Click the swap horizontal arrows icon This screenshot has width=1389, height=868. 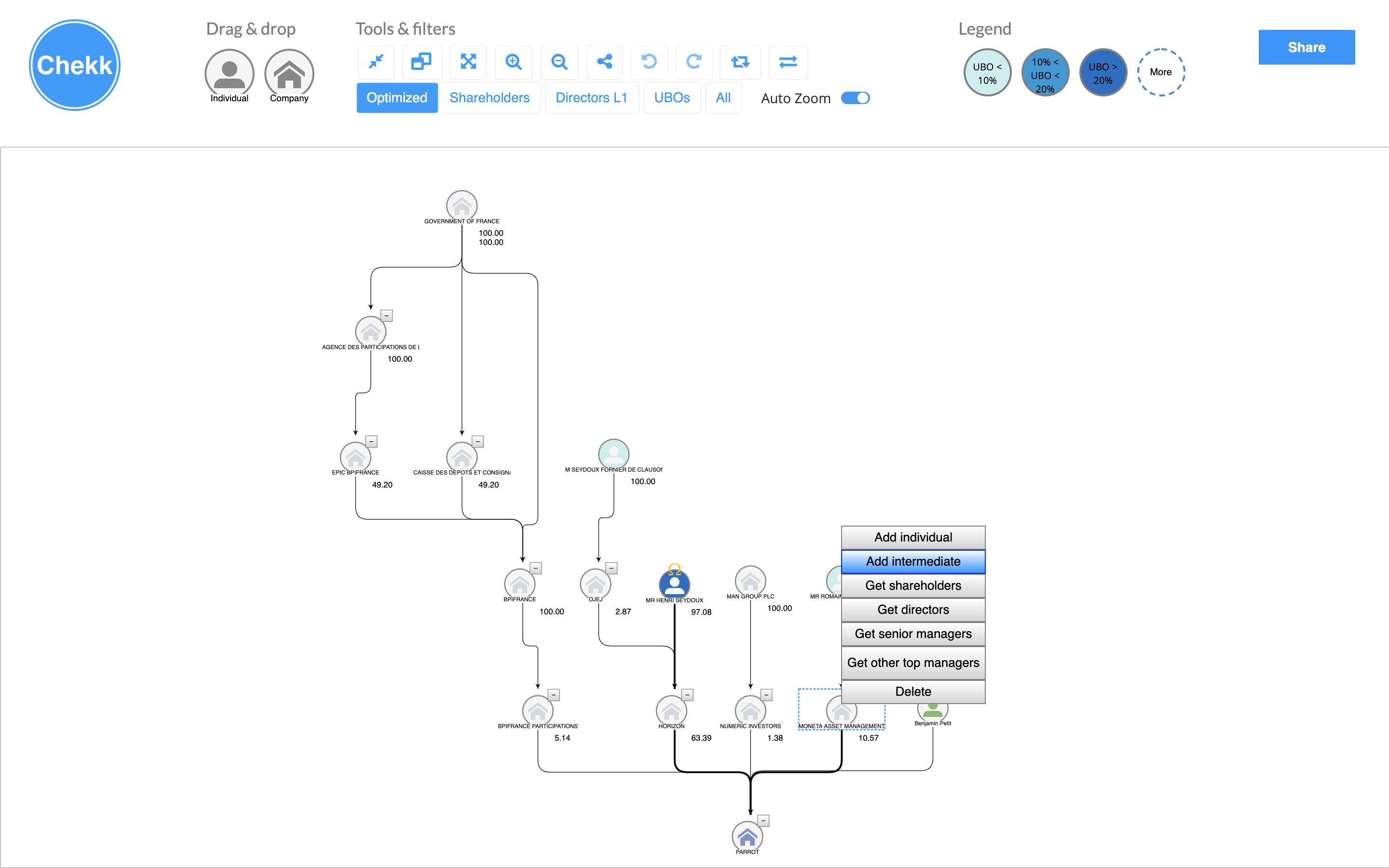[788, 62]
